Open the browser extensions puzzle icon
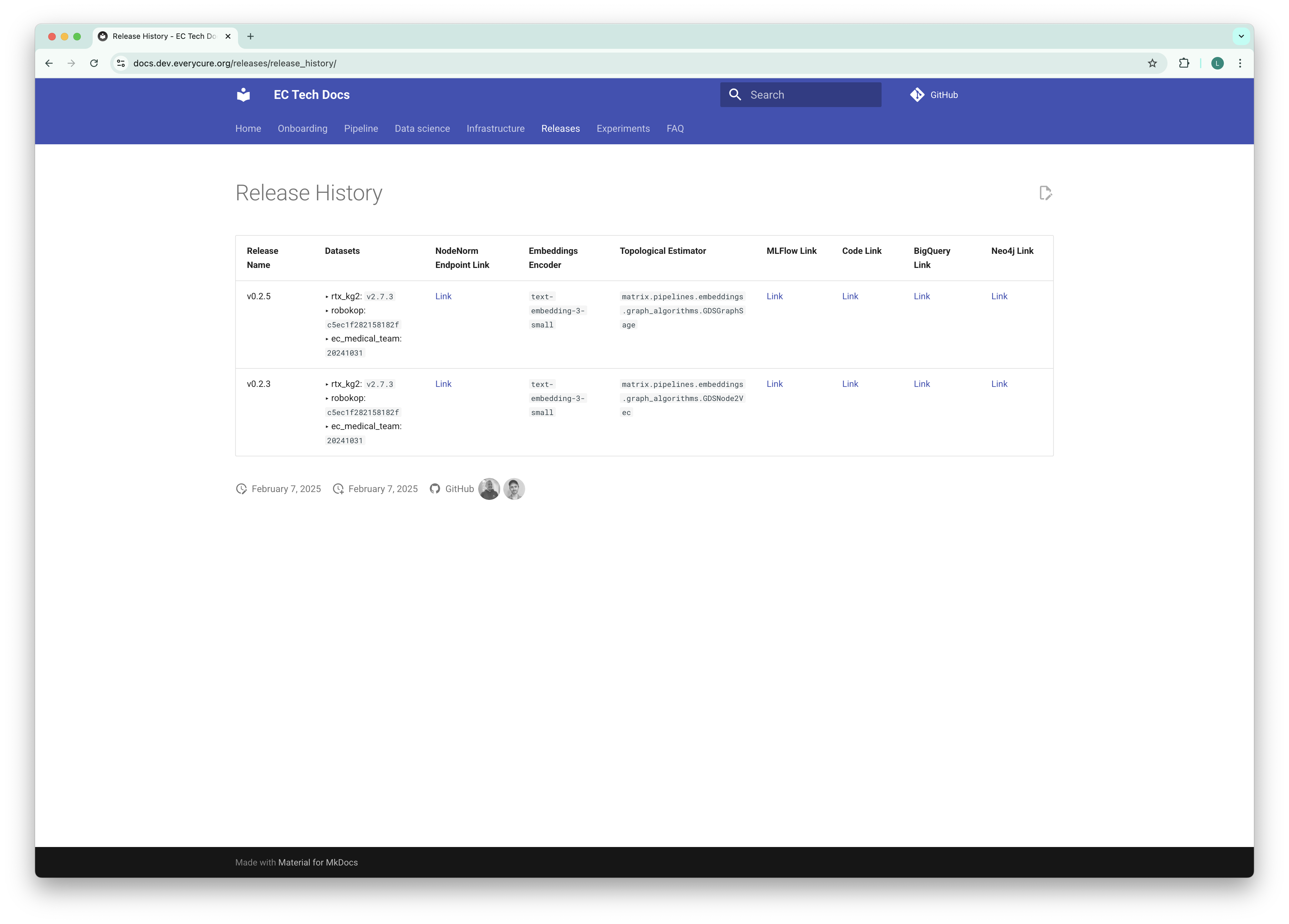Image resolution: width=1289 pixels, height=924 pixels. click(x=1184, y=64)
